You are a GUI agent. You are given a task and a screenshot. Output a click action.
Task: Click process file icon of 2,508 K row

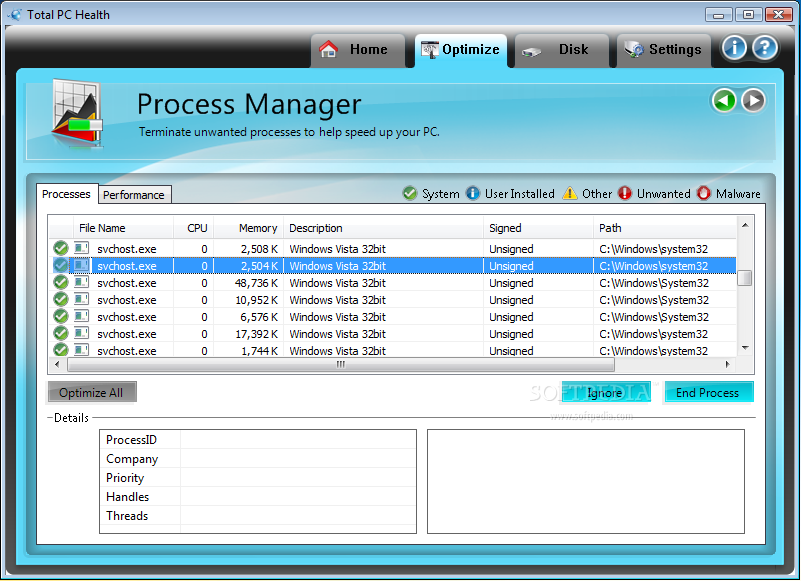[x=81, y=248]
